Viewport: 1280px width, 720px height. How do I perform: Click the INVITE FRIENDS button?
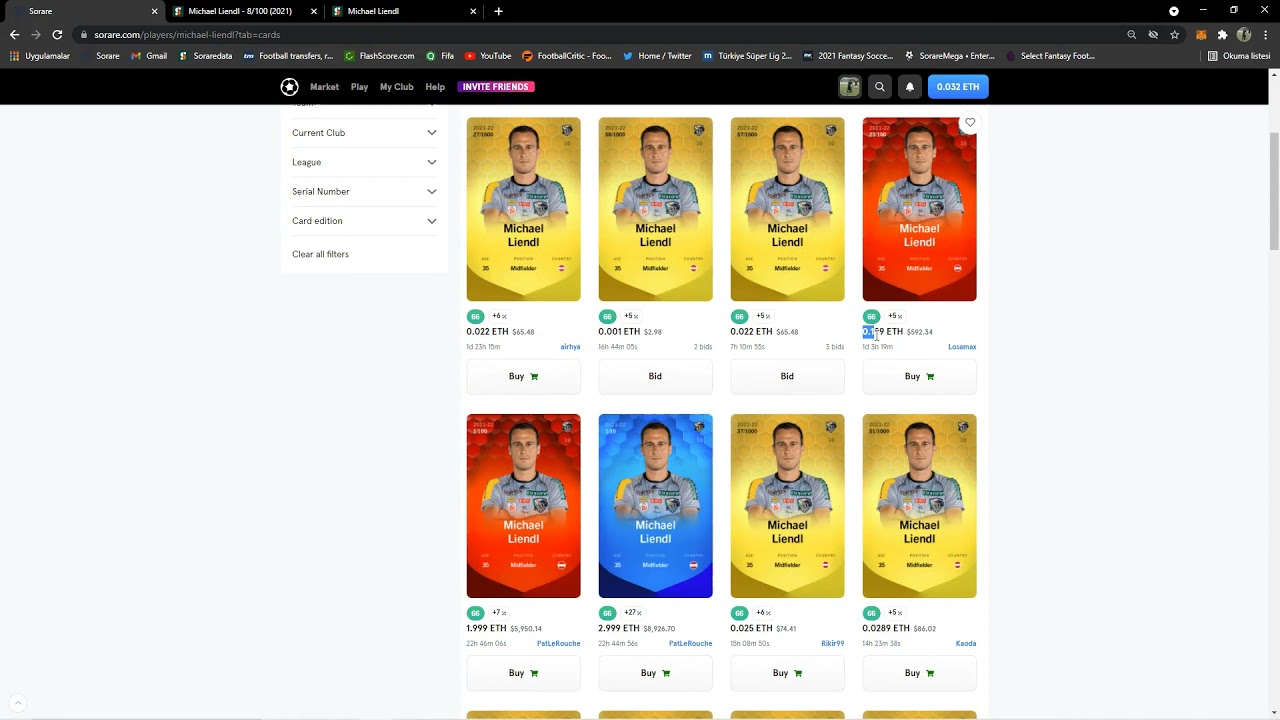coord(495,87)
